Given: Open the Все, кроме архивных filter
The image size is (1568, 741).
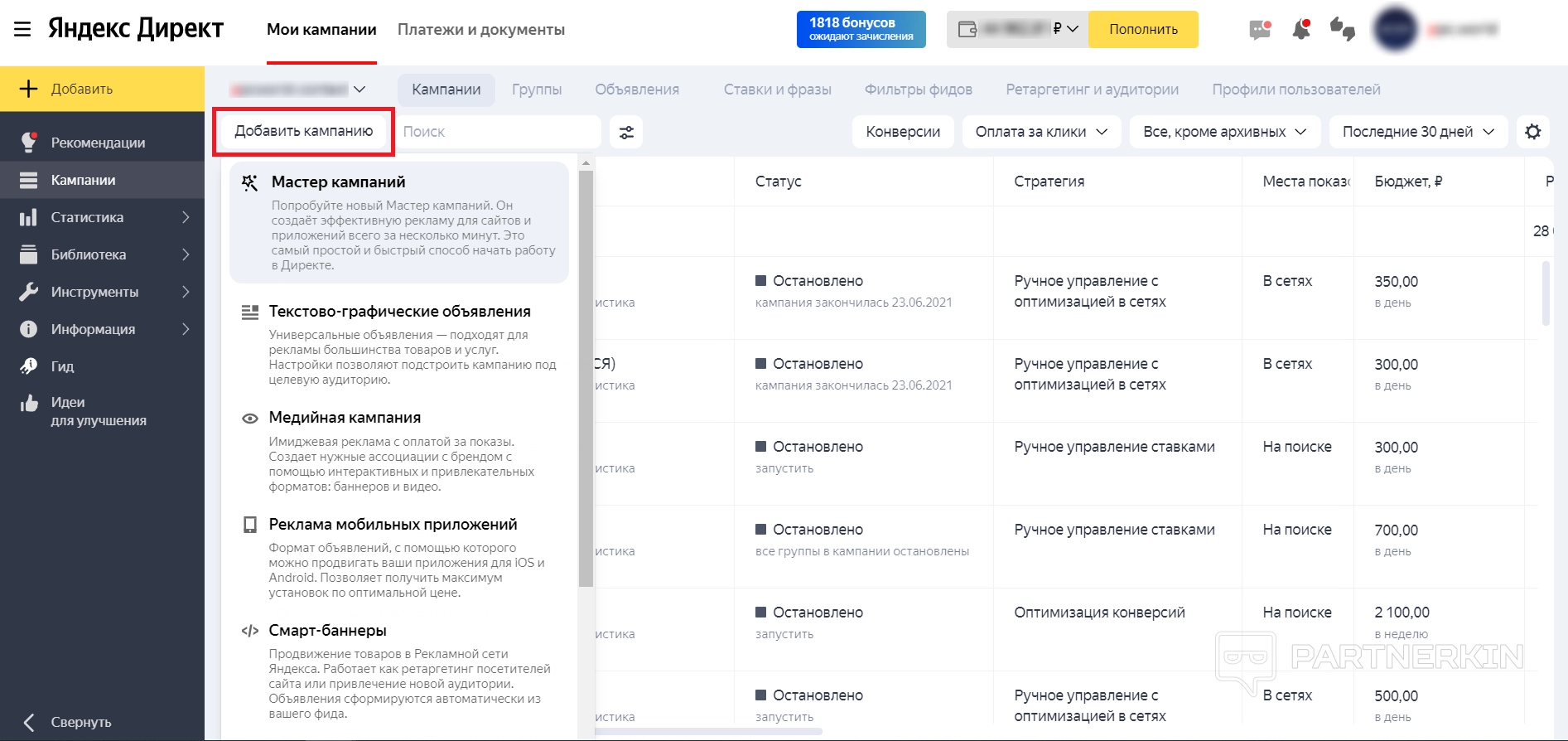Looking at the screenshot, I should [1224, 132].
